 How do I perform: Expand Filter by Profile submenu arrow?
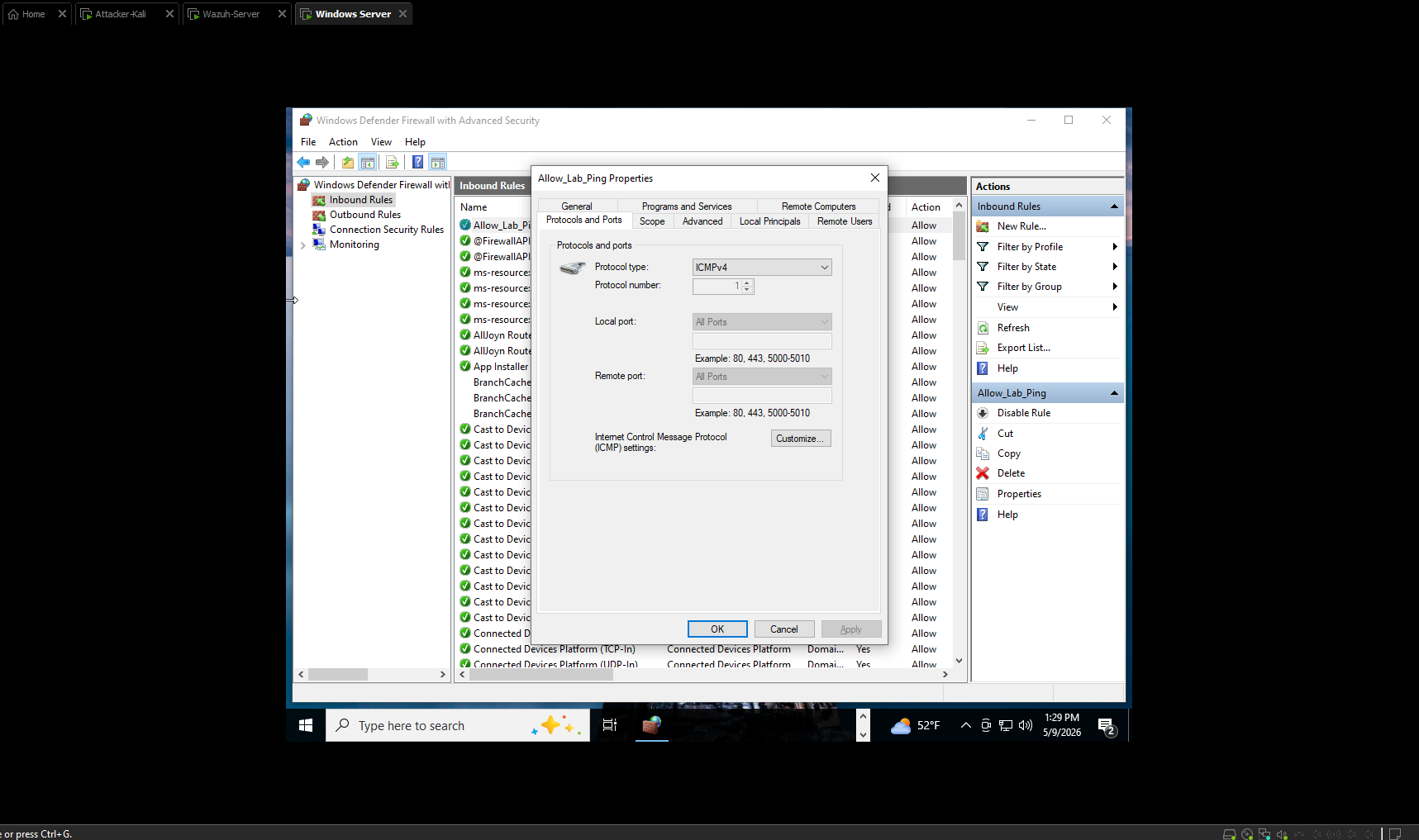click(1115, 247)
